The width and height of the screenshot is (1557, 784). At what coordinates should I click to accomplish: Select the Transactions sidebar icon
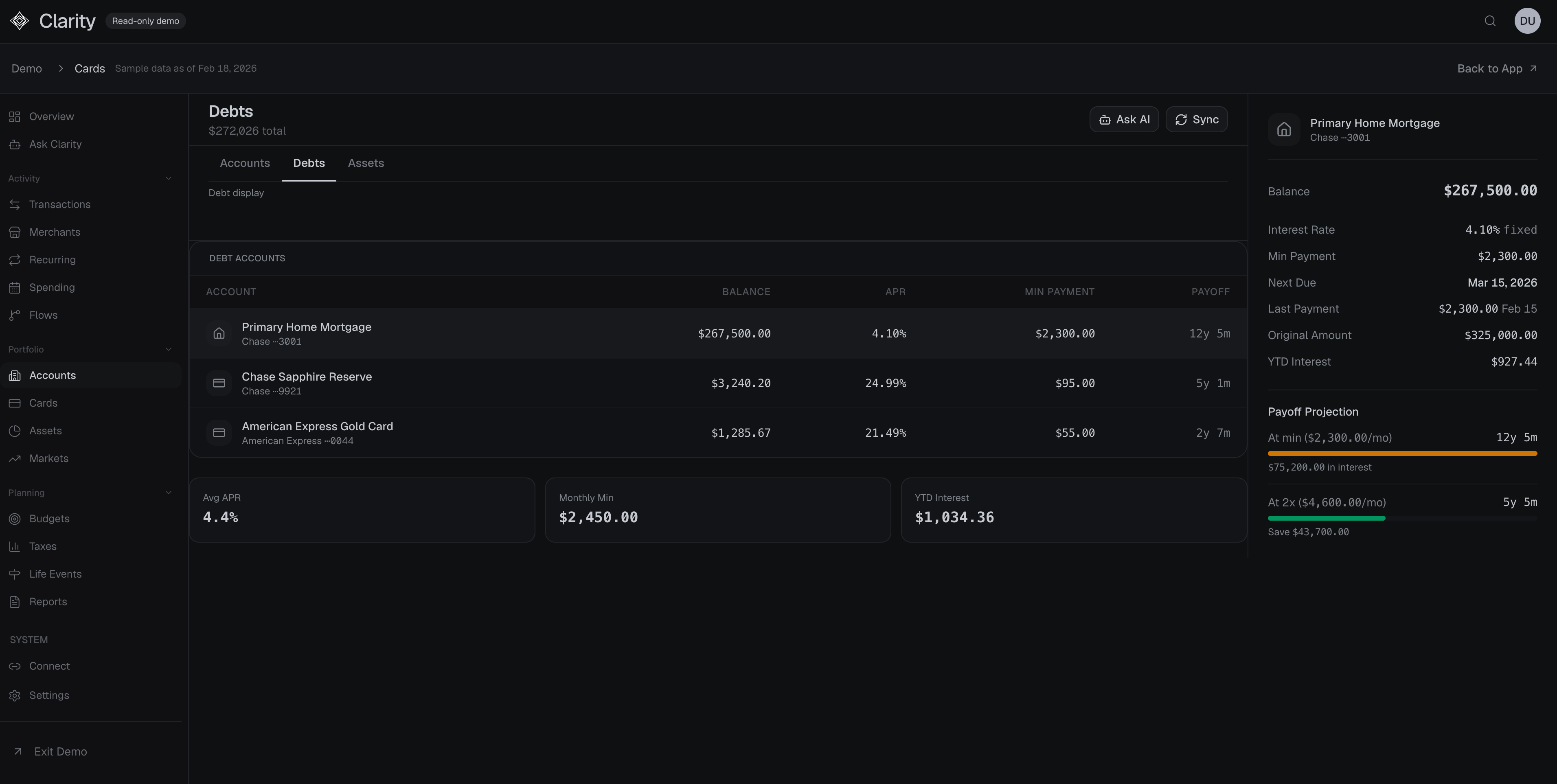click(15, 204)
